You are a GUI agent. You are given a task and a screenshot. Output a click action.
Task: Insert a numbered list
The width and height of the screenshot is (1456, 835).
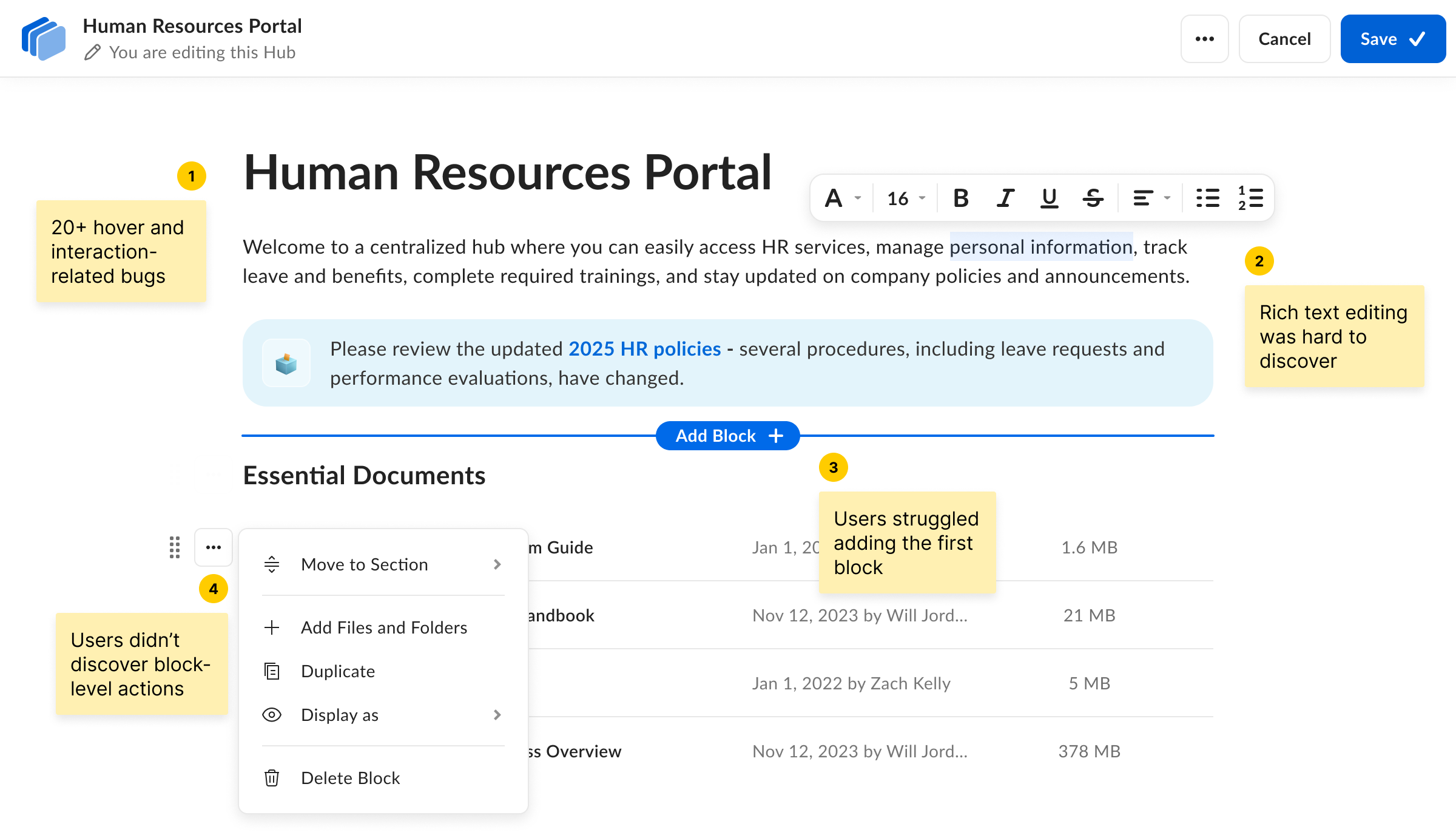pos(1250,198)
